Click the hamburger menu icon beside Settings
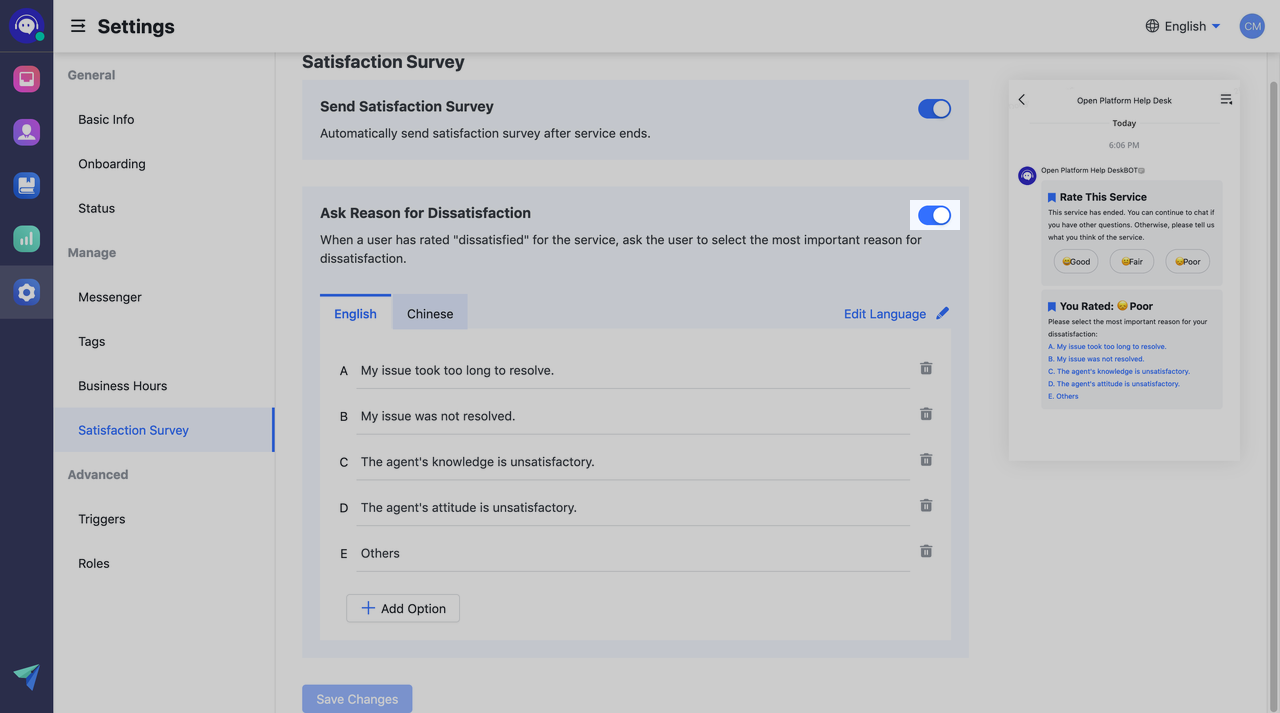The height and width of the screenshot is (713, 1280). coord(78,26)
